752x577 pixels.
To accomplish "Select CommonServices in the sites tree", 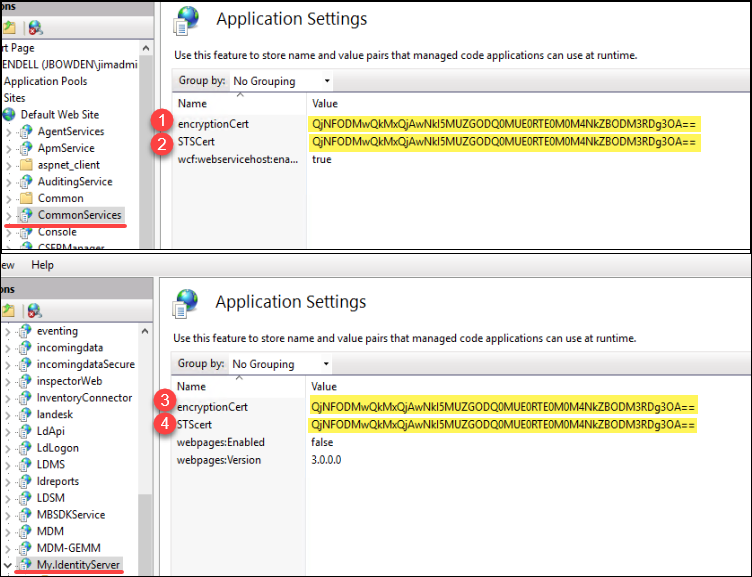I will point(79,215).
